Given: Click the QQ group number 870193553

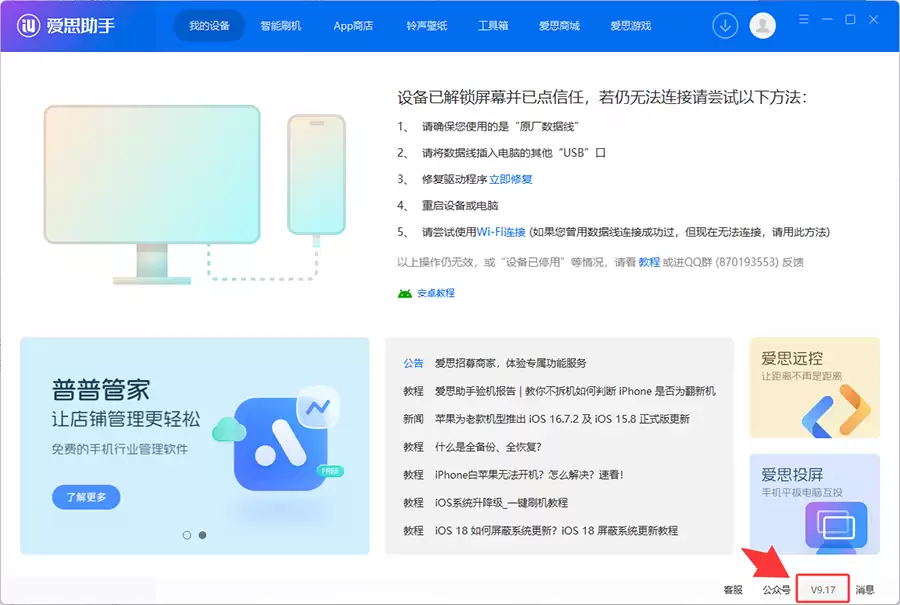Looking at the screenshot, I should click(747, 262).
